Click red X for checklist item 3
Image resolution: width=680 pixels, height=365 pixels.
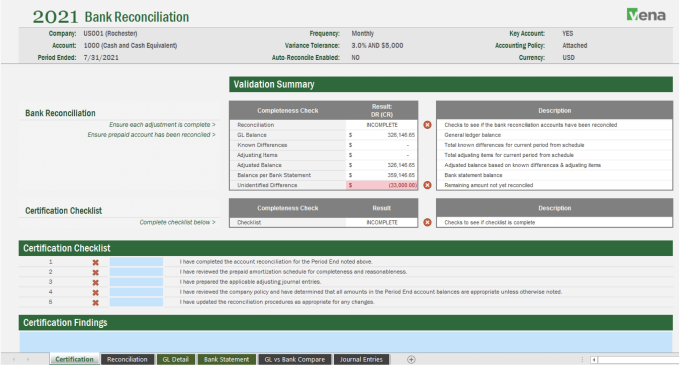[95, 282]
